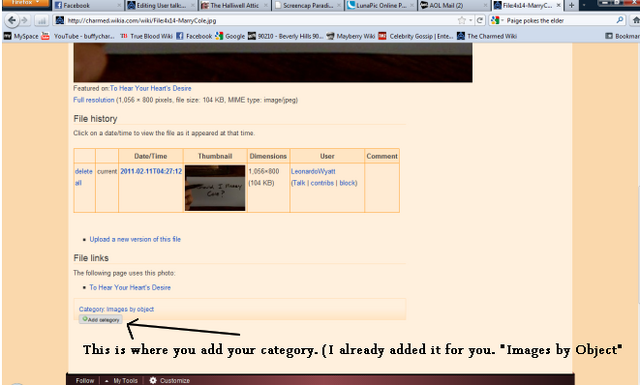Upload a new version of this file
640x385 pixels.
click(135, 239)
